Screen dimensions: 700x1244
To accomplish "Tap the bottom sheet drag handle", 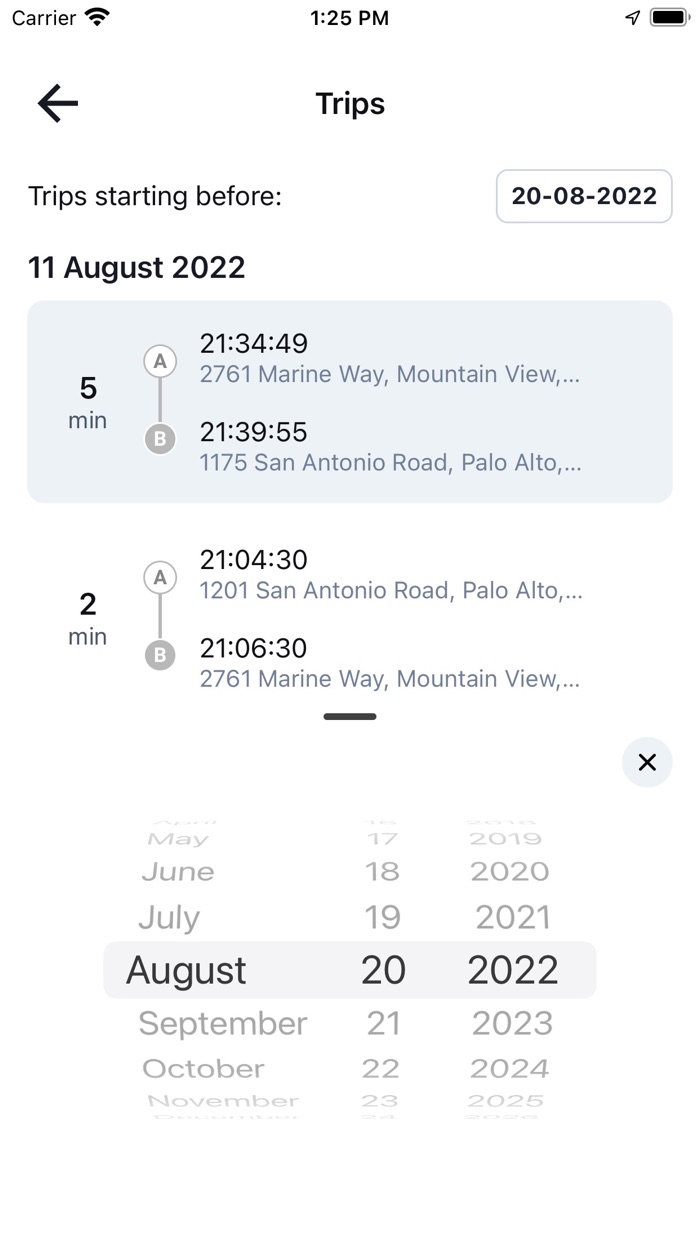I will click(x=350, y=716).
